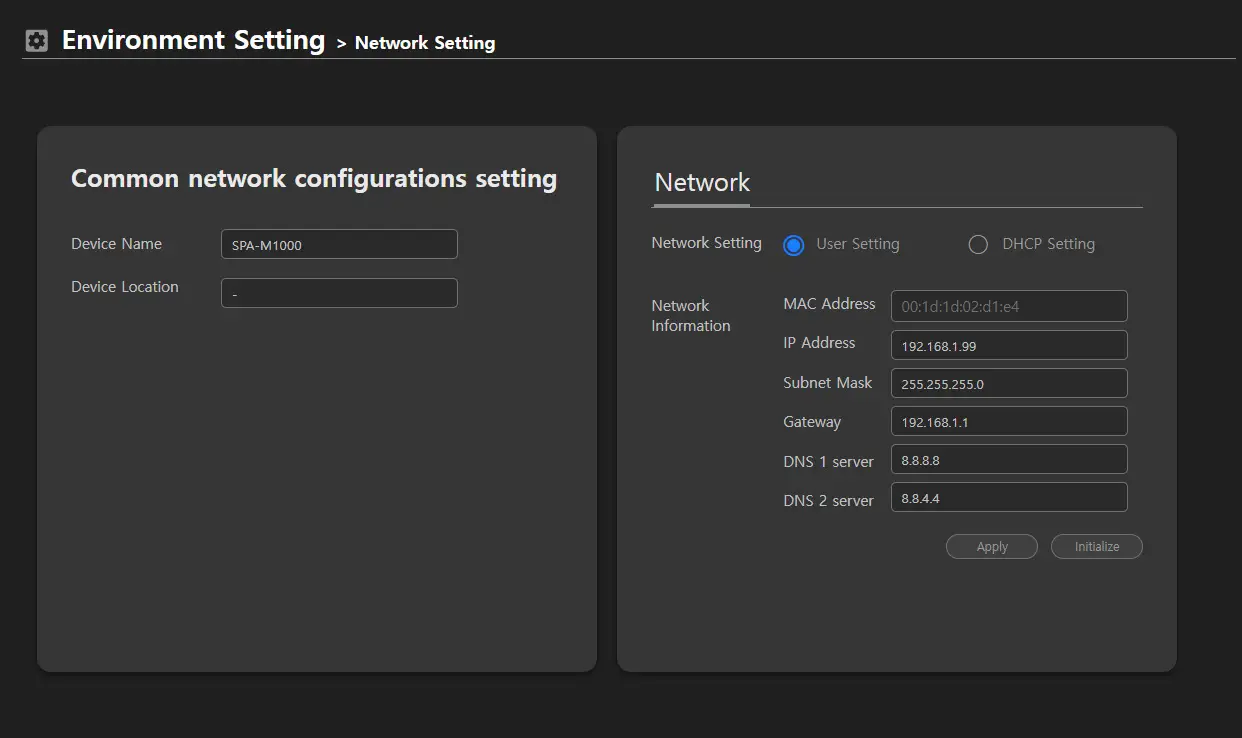Image resolution: width=1242 pixels, height=738 pixels.
Task: Click the Device Name label
Action: [x=116, y=244]
